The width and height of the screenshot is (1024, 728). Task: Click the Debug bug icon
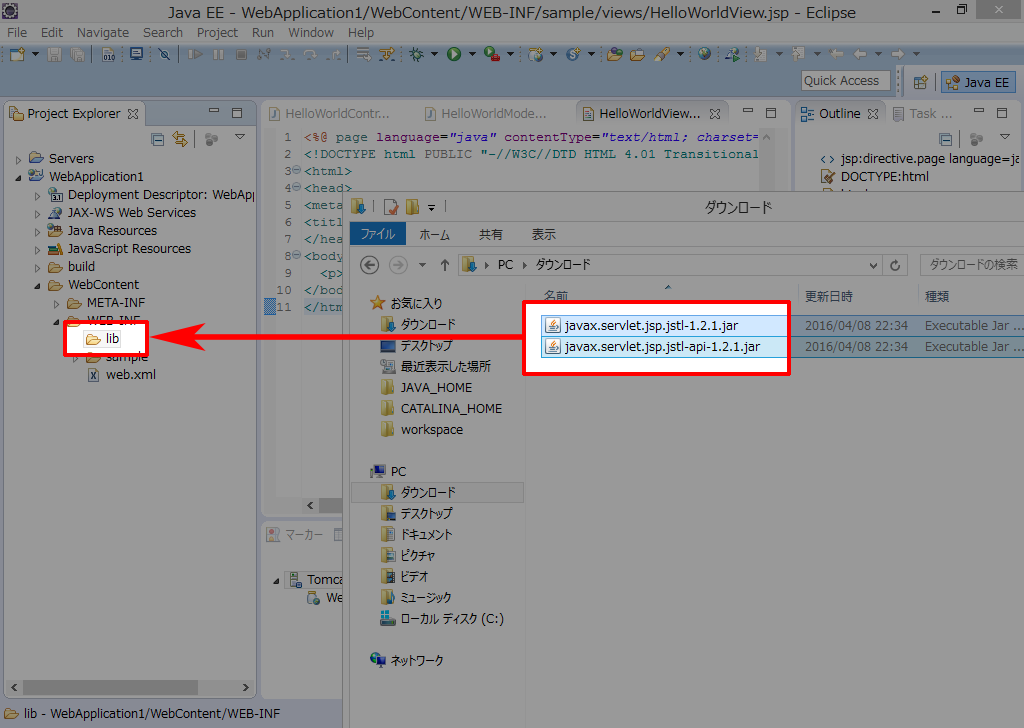click(x=416, y=55)
